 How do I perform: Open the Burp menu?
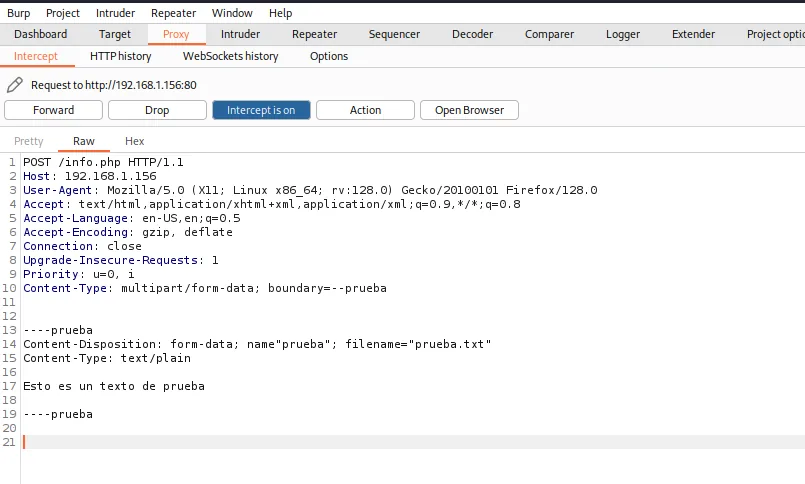(18, 13)
